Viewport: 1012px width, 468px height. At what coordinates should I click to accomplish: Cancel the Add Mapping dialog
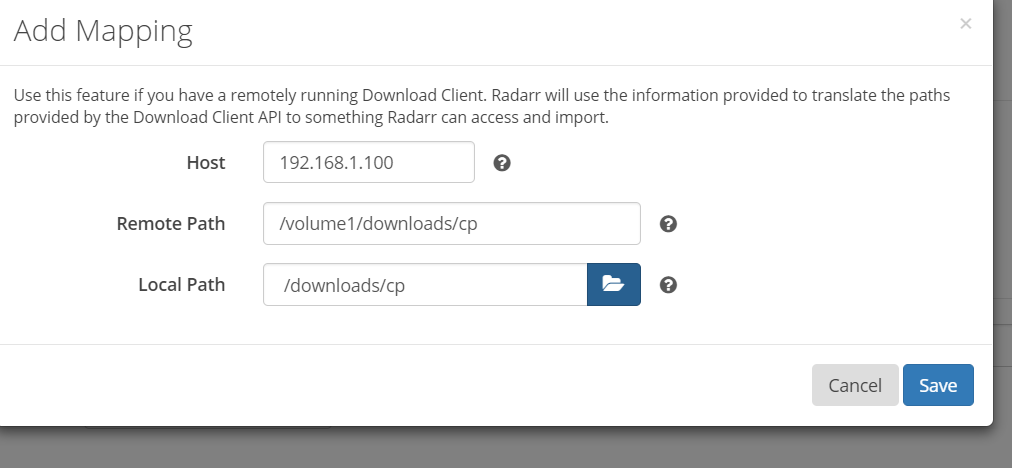click(855, 385)
